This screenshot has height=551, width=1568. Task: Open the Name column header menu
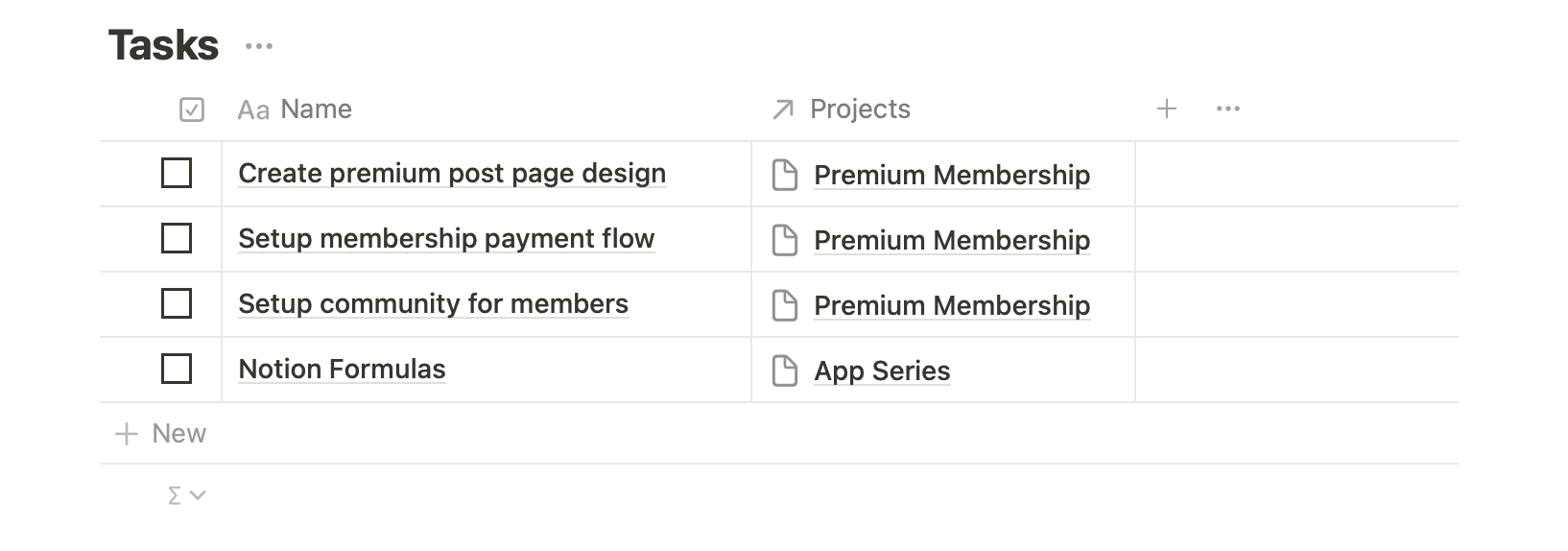pyautogui.click(x=316, y=109)
